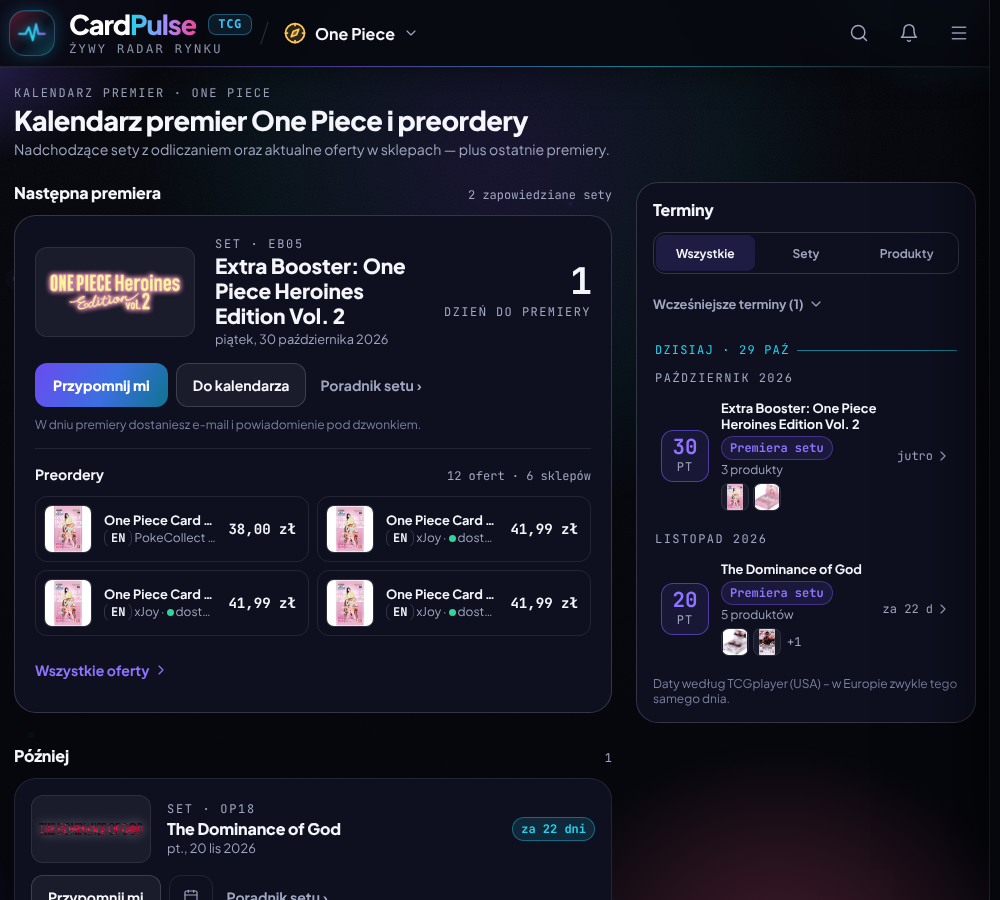Click the ONE PIECE Heroines Edition set logo
This screenshot has width=1000, height=900.
pyautogui.click(x=115, y=292)
